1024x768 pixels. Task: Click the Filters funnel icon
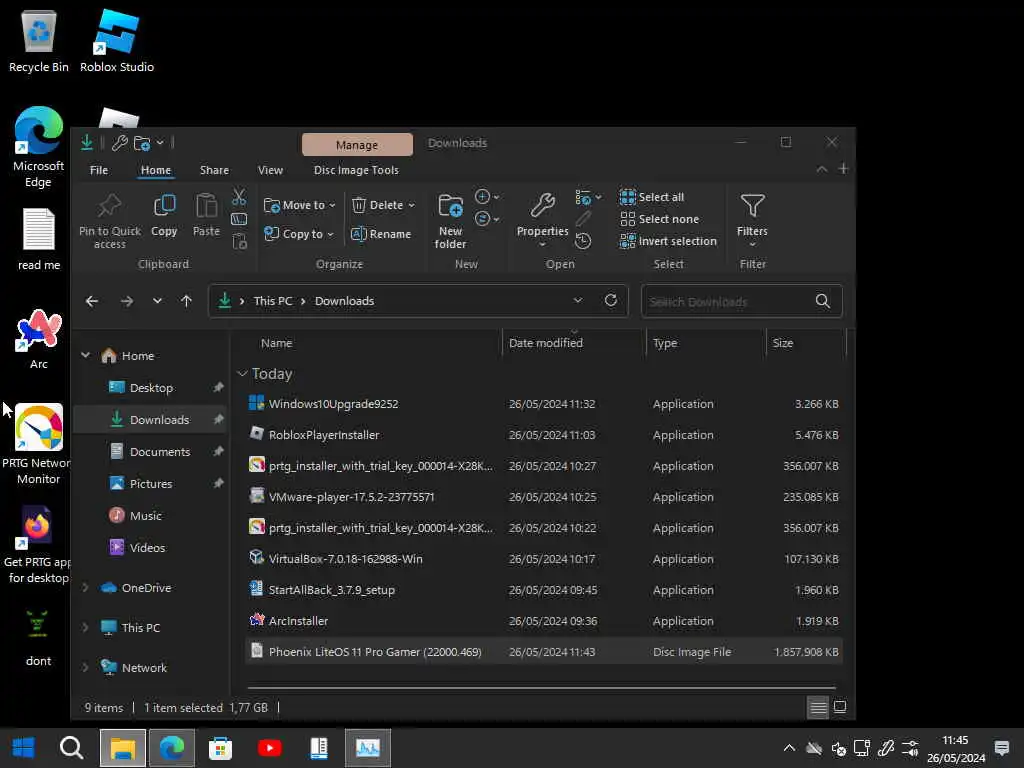coord(752,220)
